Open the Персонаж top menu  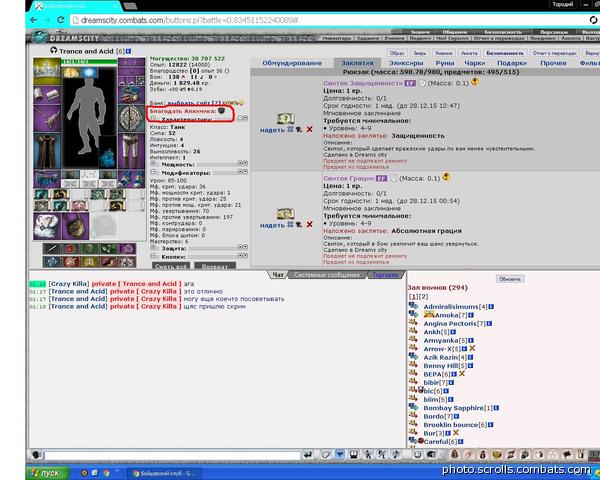[x=554, y=32]
